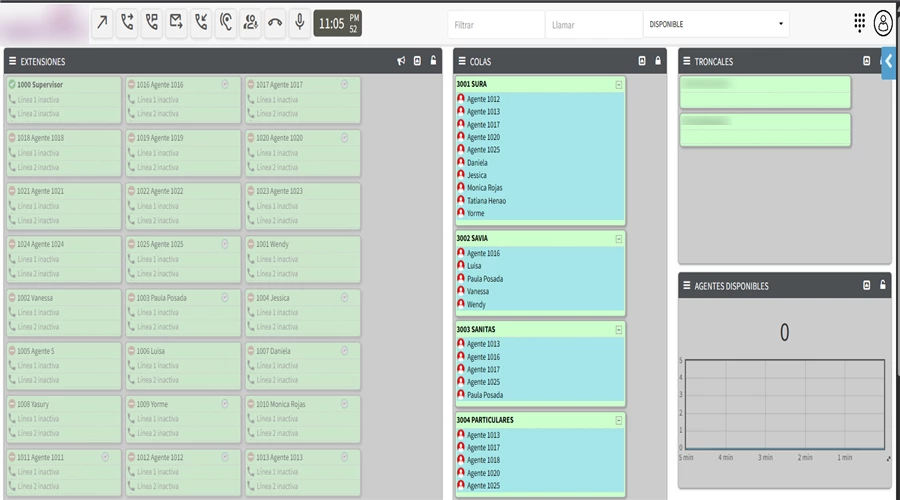
Task: Click the envelope voicemail transfer icon
Action: pyautogui.click(x=176, y=23)
